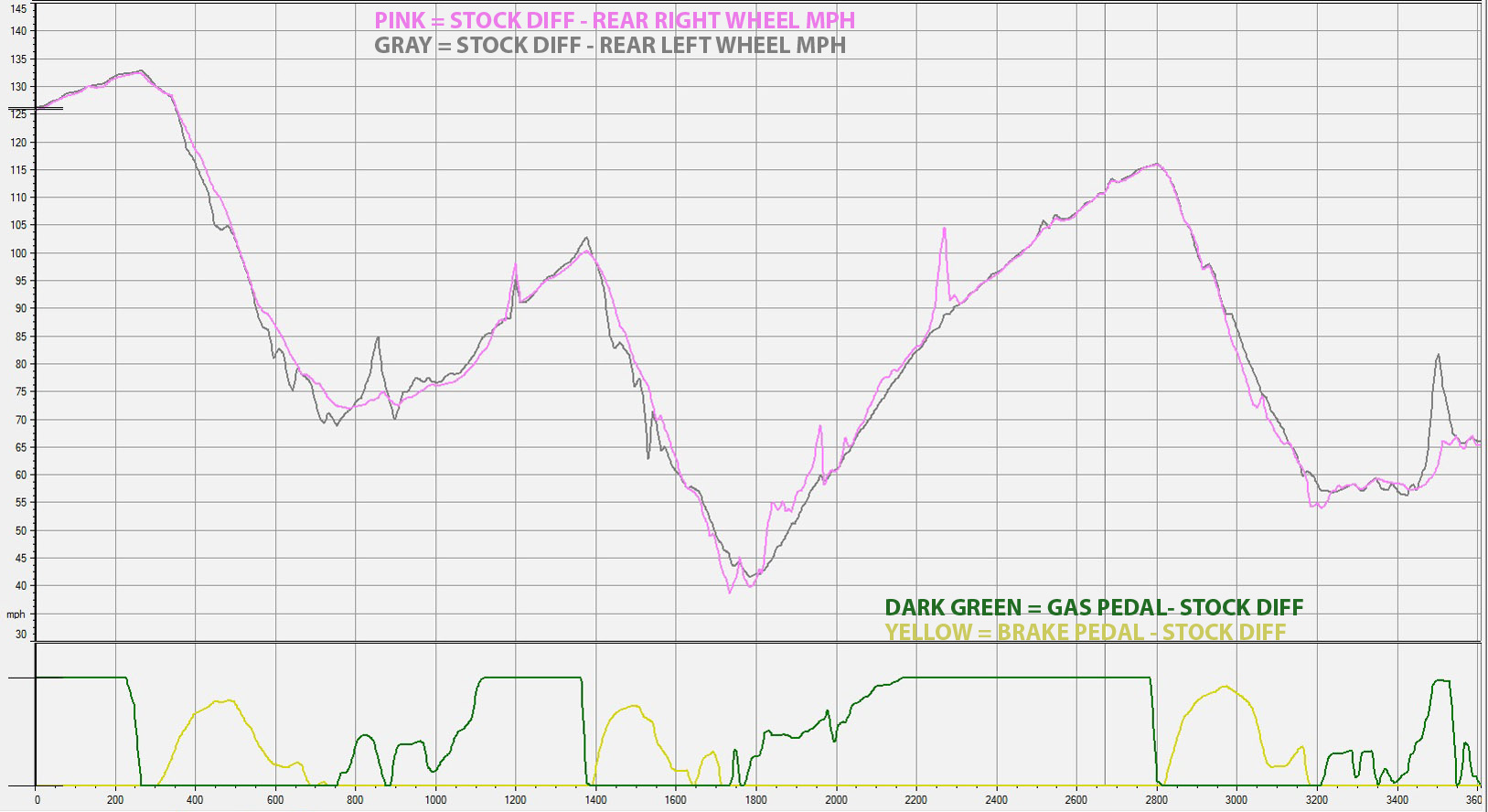Click the 85 label on the speed axis
1488x812 pixels.
coord(21,337)
